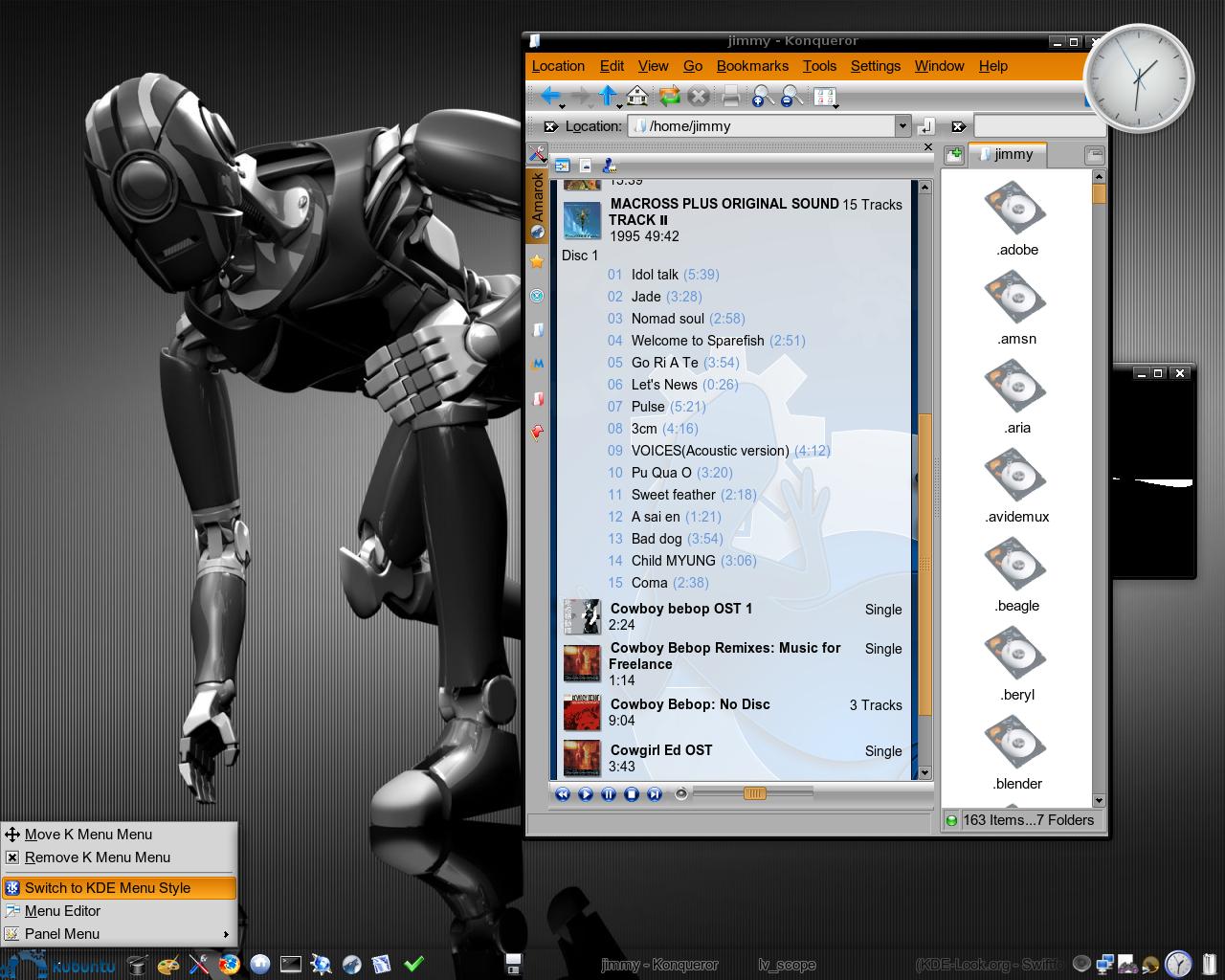1225x980 pixels.
Task: Open the .beagle folder
Action: coord(1016,575)
